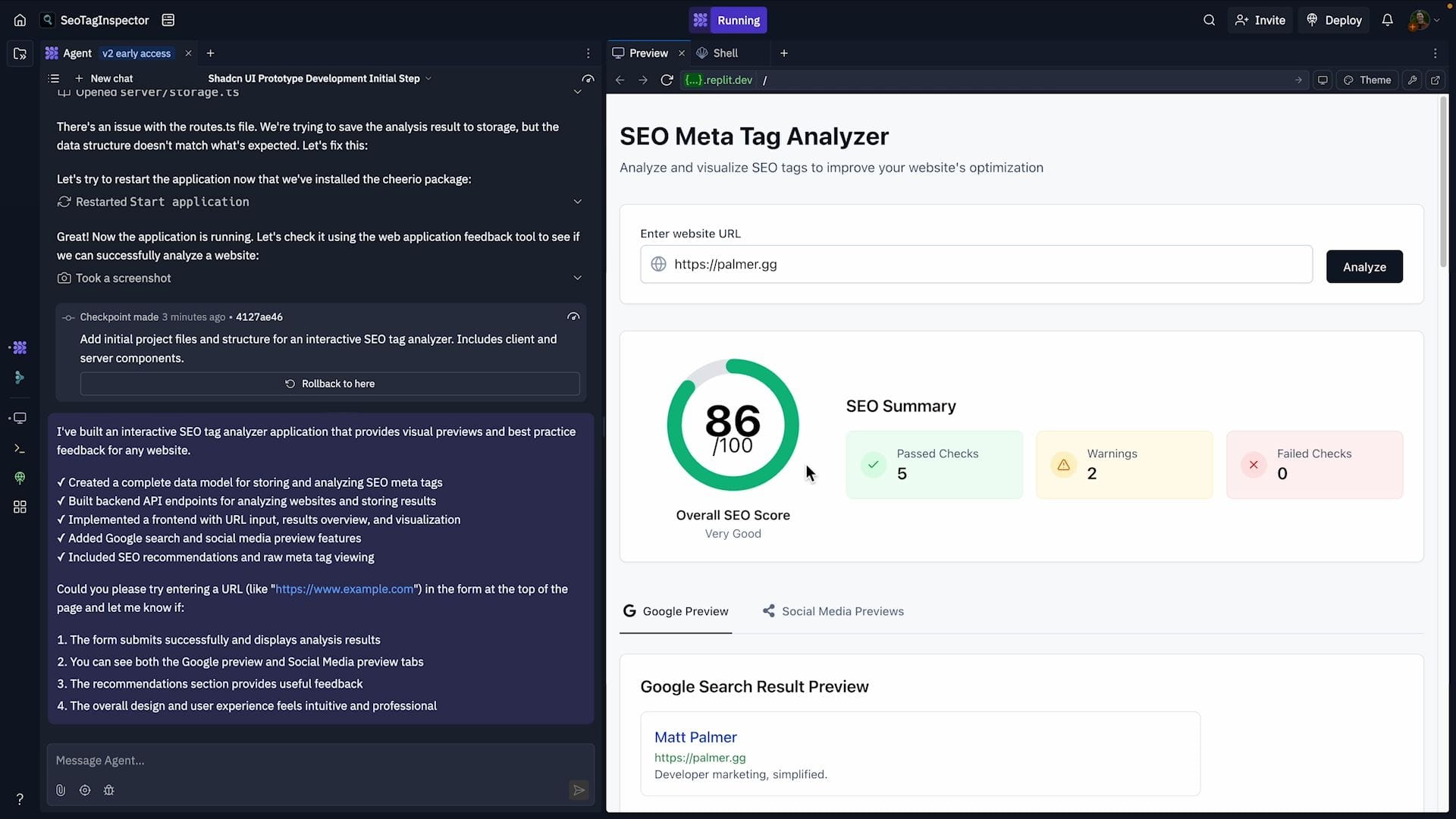Toggle the files sidebar panel
This screenshot has width=1456, height=819.
(20, 54)
